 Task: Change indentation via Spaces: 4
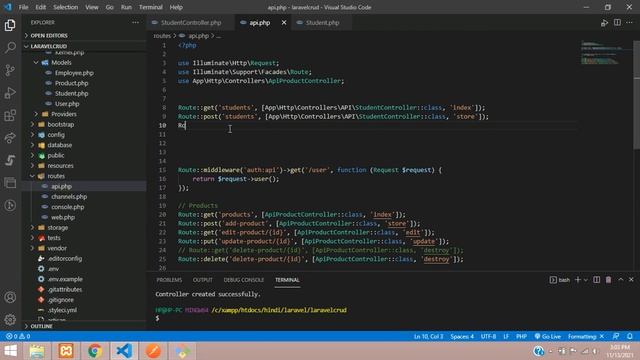(462, 336)
